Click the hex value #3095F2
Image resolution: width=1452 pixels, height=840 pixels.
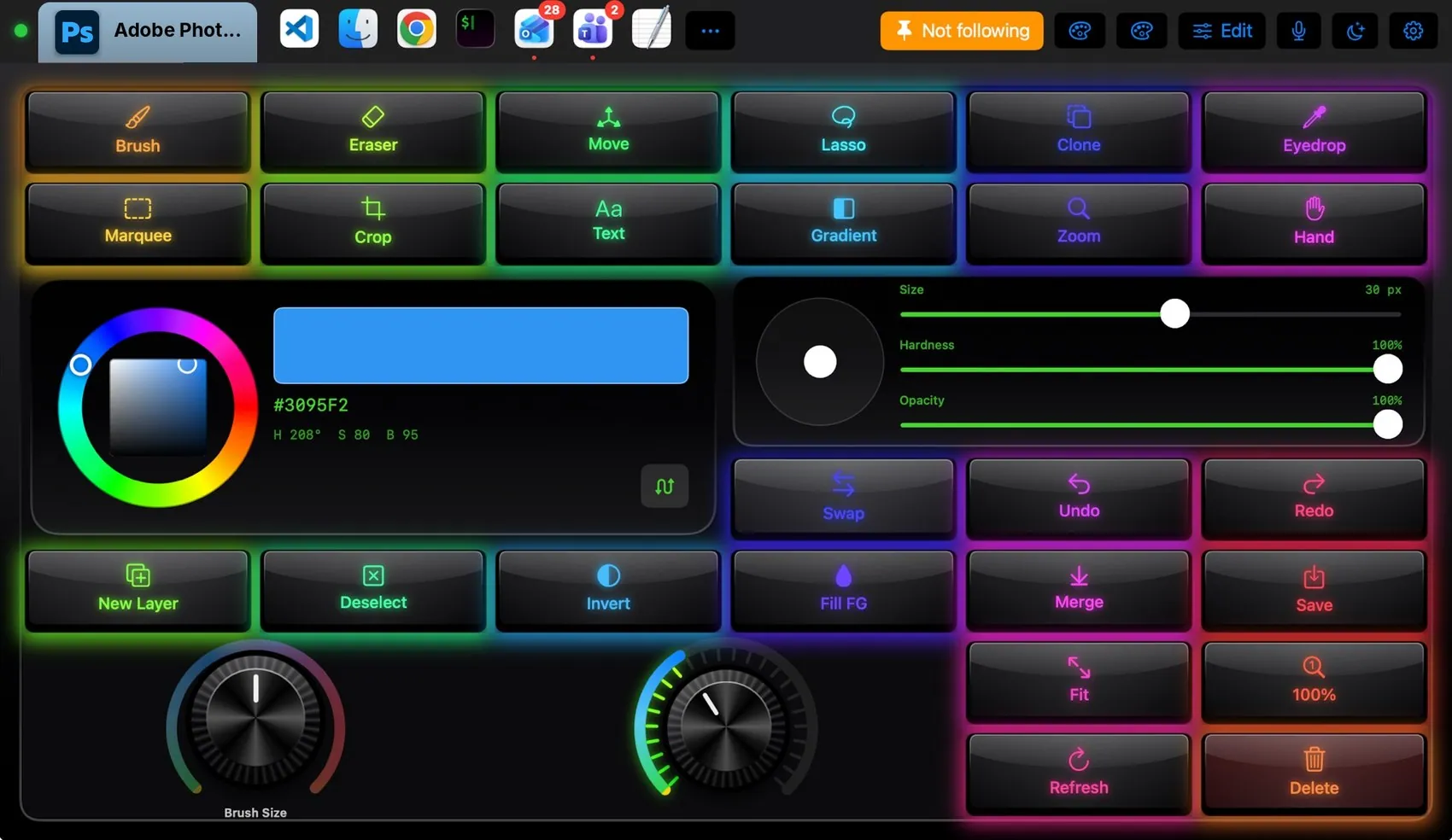pos(311,405)
